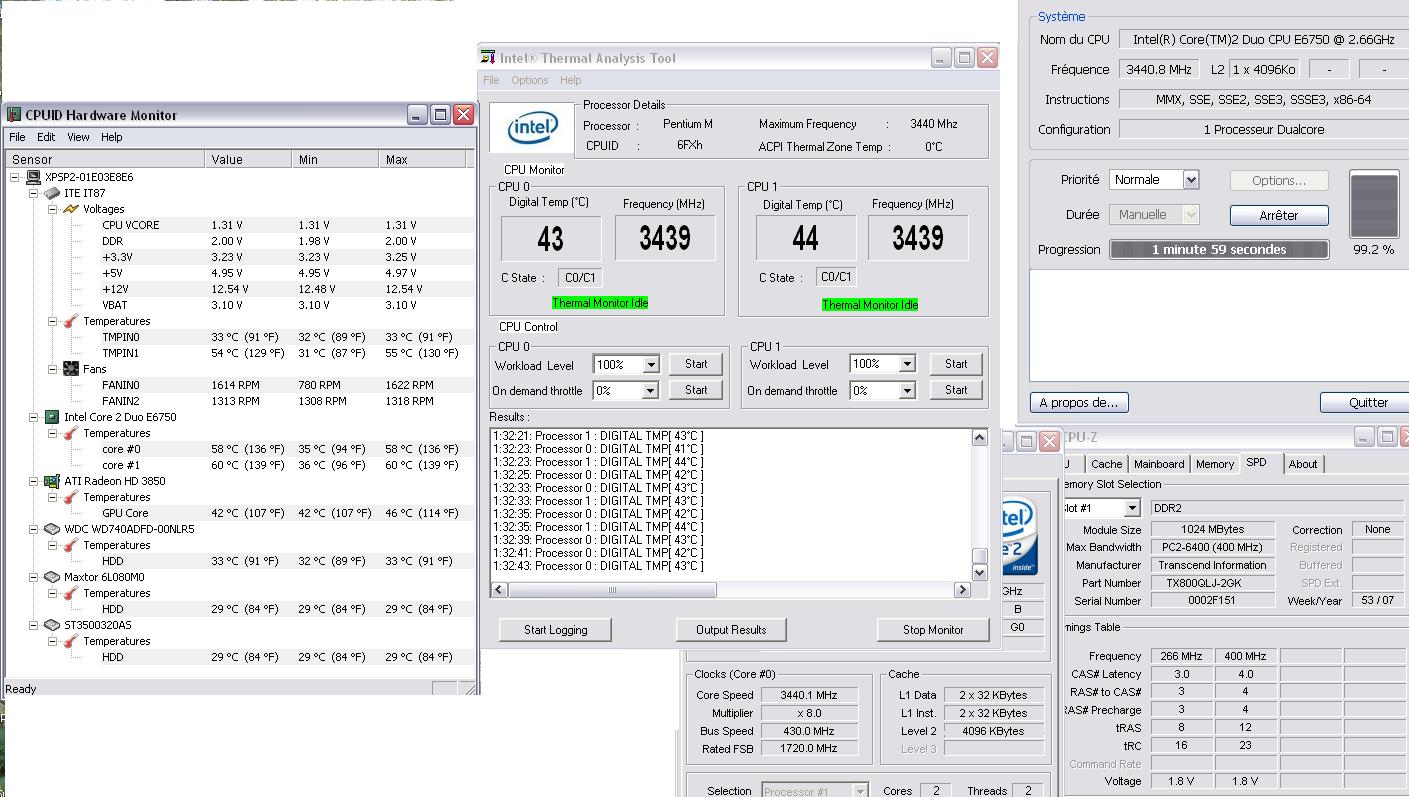Click the Maxtor 6L080M0 drive icon

[x=52, y=577]
